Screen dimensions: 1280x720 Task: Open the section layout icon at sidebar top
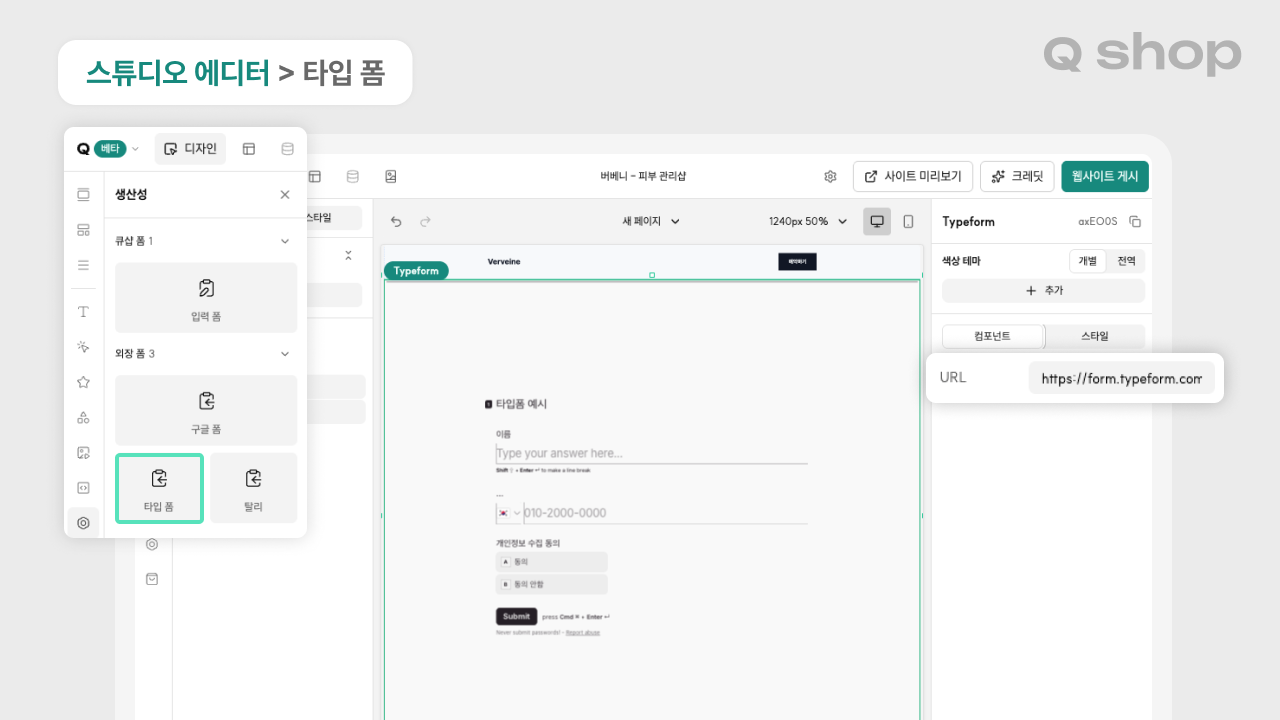pyautogui.click(x=83, y=195)
